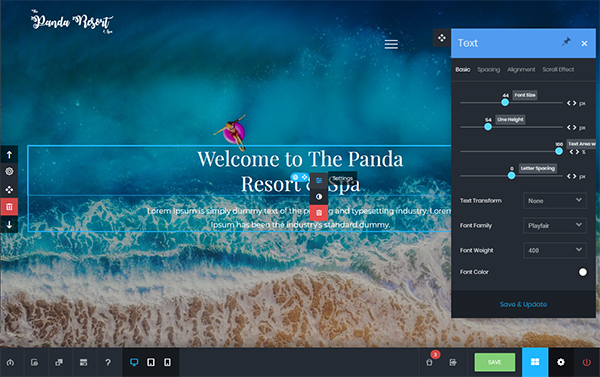This screenshot has height=377, width=600.
Task: Move section up with arrow icon
Action: pos(9,155)
